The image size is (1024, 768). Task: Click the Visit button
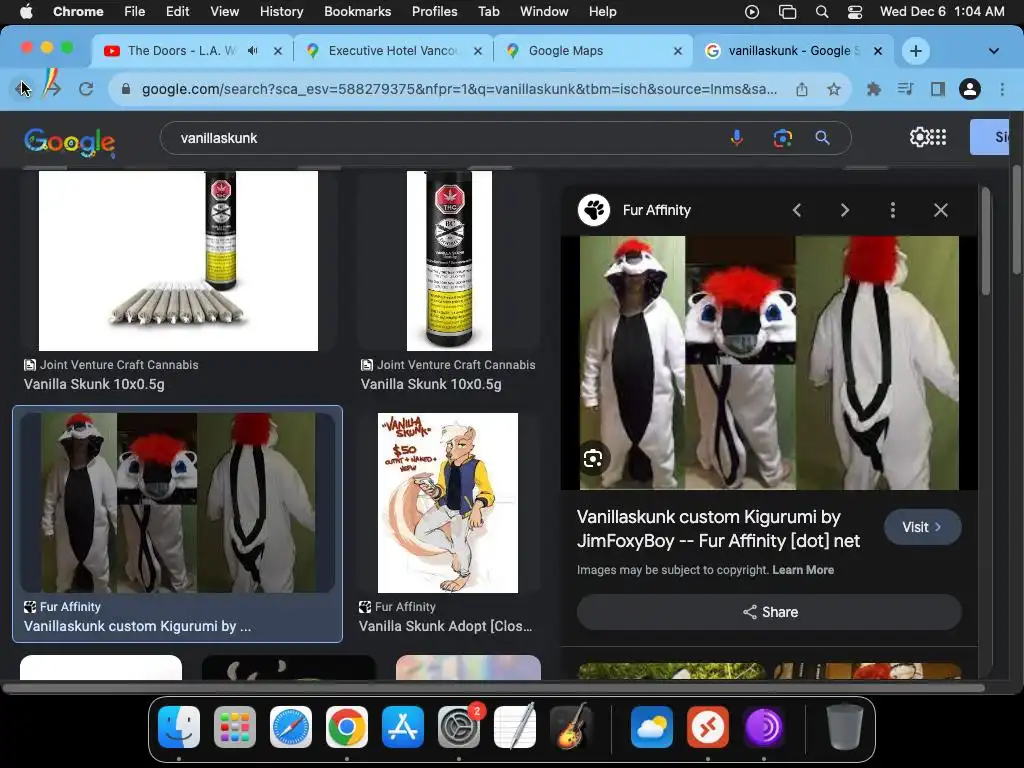pyautogui.click(x=922, y=527)
